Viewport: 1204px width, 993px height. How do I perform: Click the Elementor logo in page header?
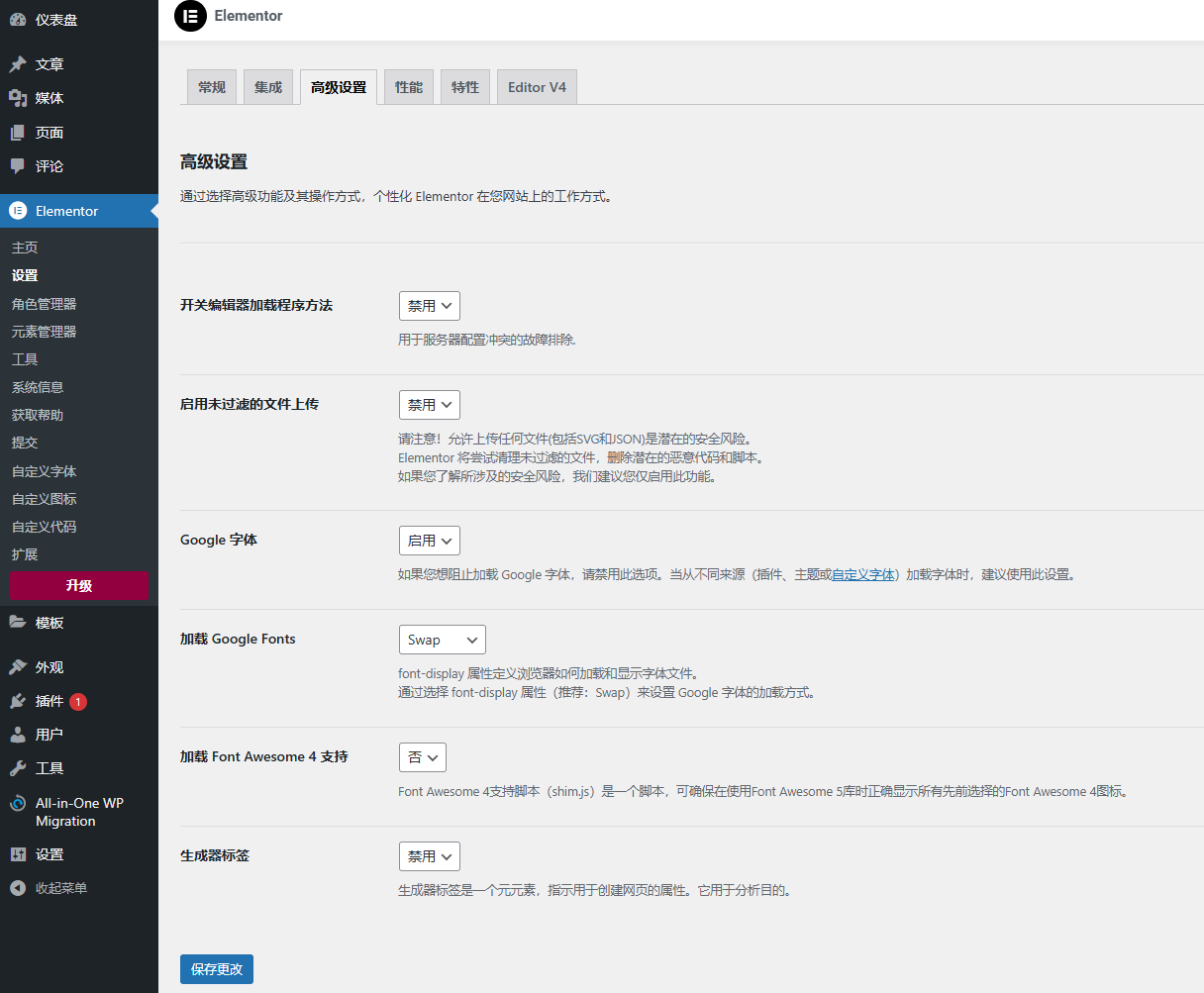pos(190,16)
